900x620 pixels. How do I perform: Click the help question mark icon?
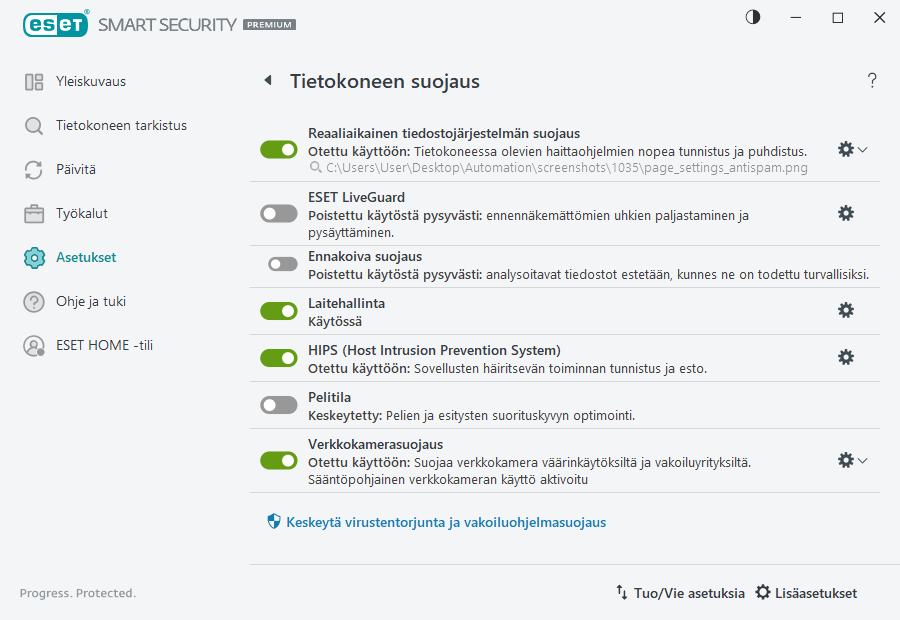click(x=871, y=81)
